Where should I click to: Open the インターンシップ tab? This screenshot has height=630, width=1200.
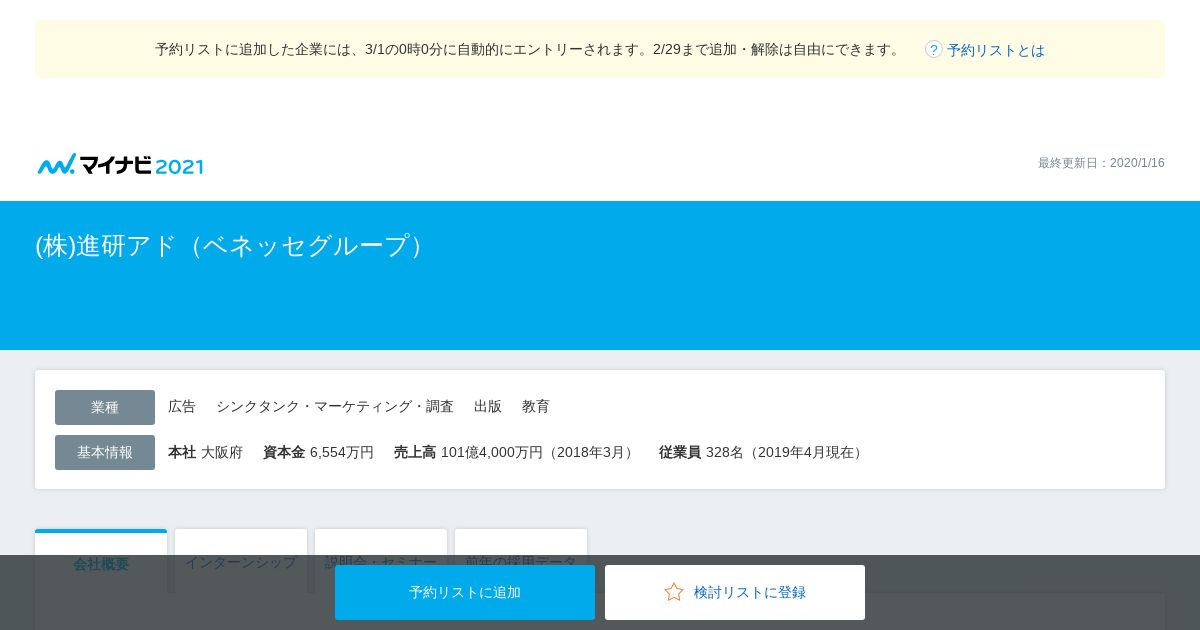241,562
